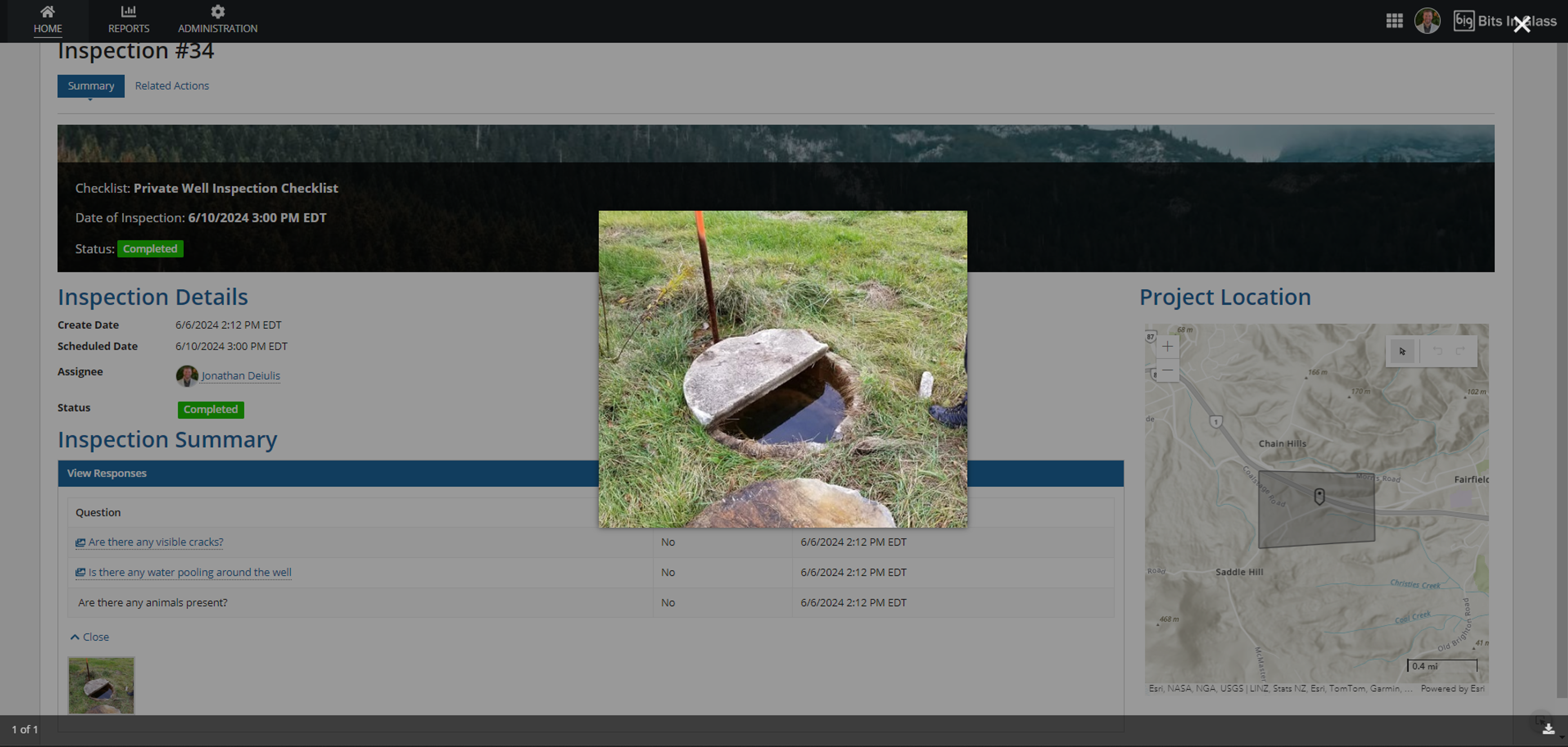Click the map redo arrow

(x=1460, y=351)
